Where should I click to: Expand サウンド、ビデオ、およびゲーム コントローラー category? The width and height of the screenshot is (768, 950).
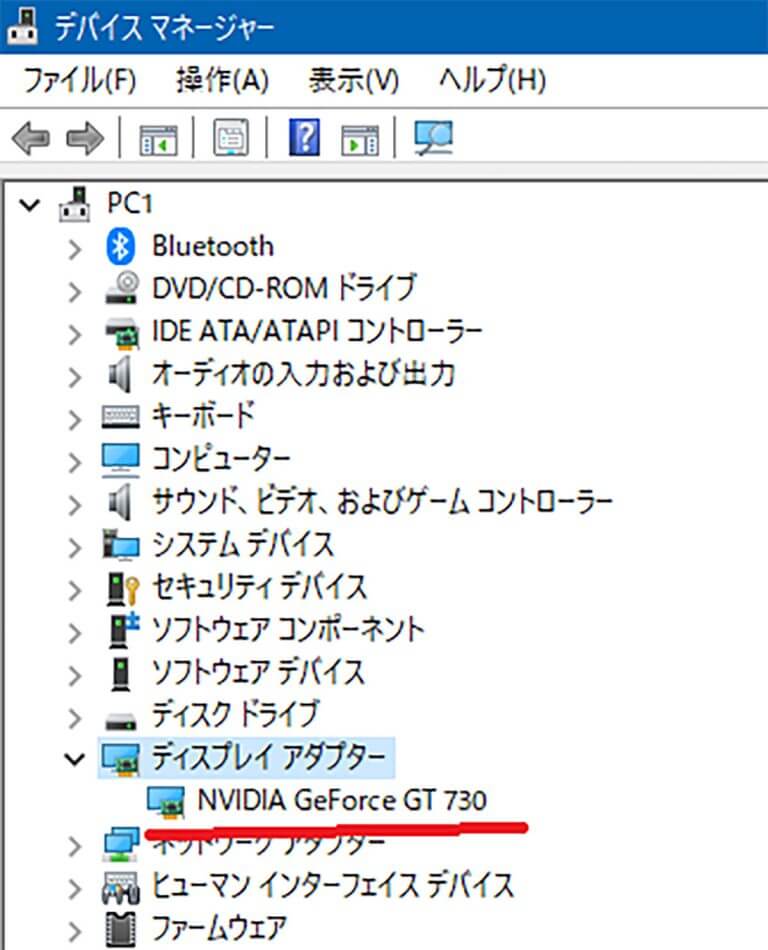point(74,505)
